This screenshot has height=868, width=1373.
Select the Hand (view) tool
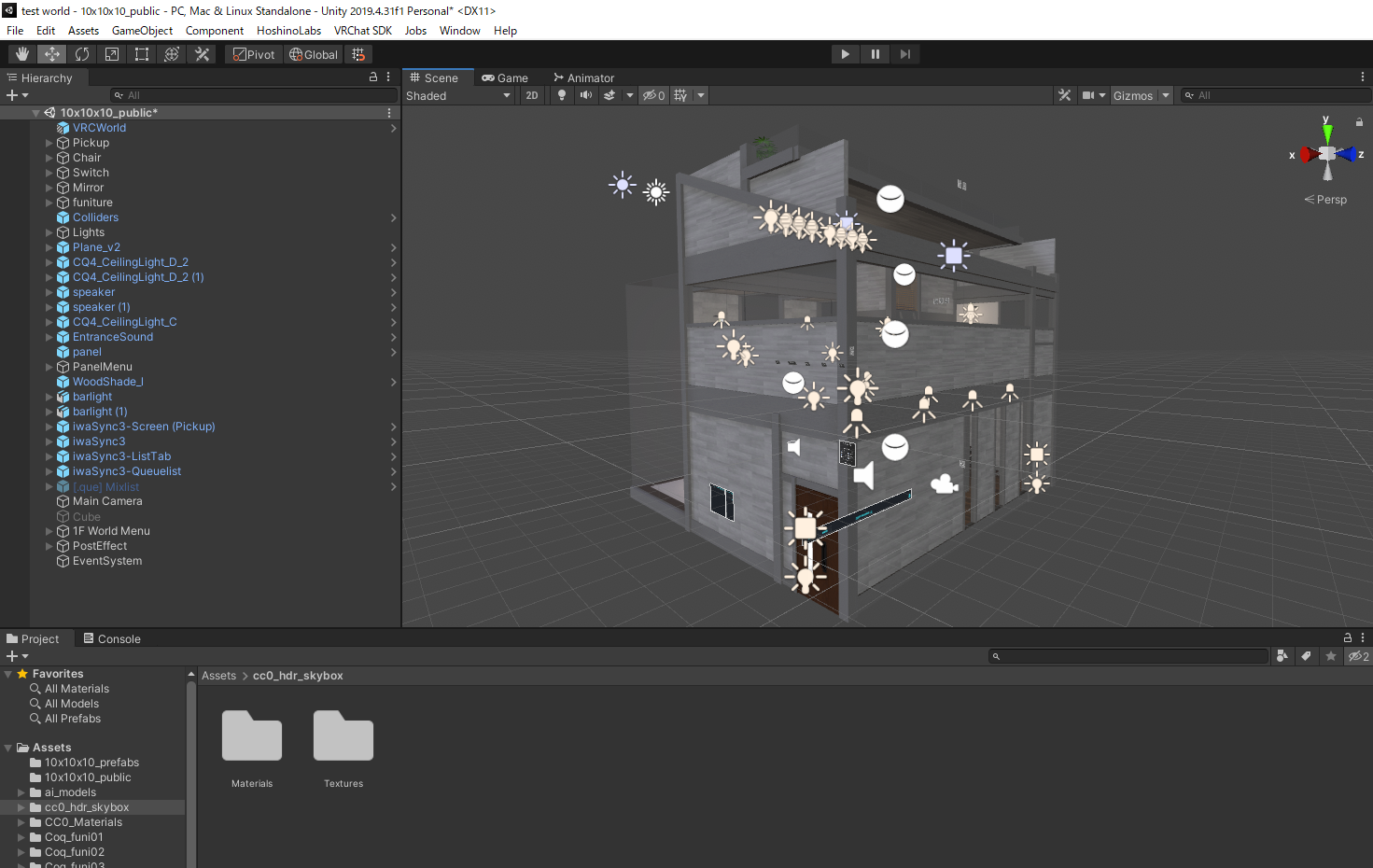coord(21,53)
